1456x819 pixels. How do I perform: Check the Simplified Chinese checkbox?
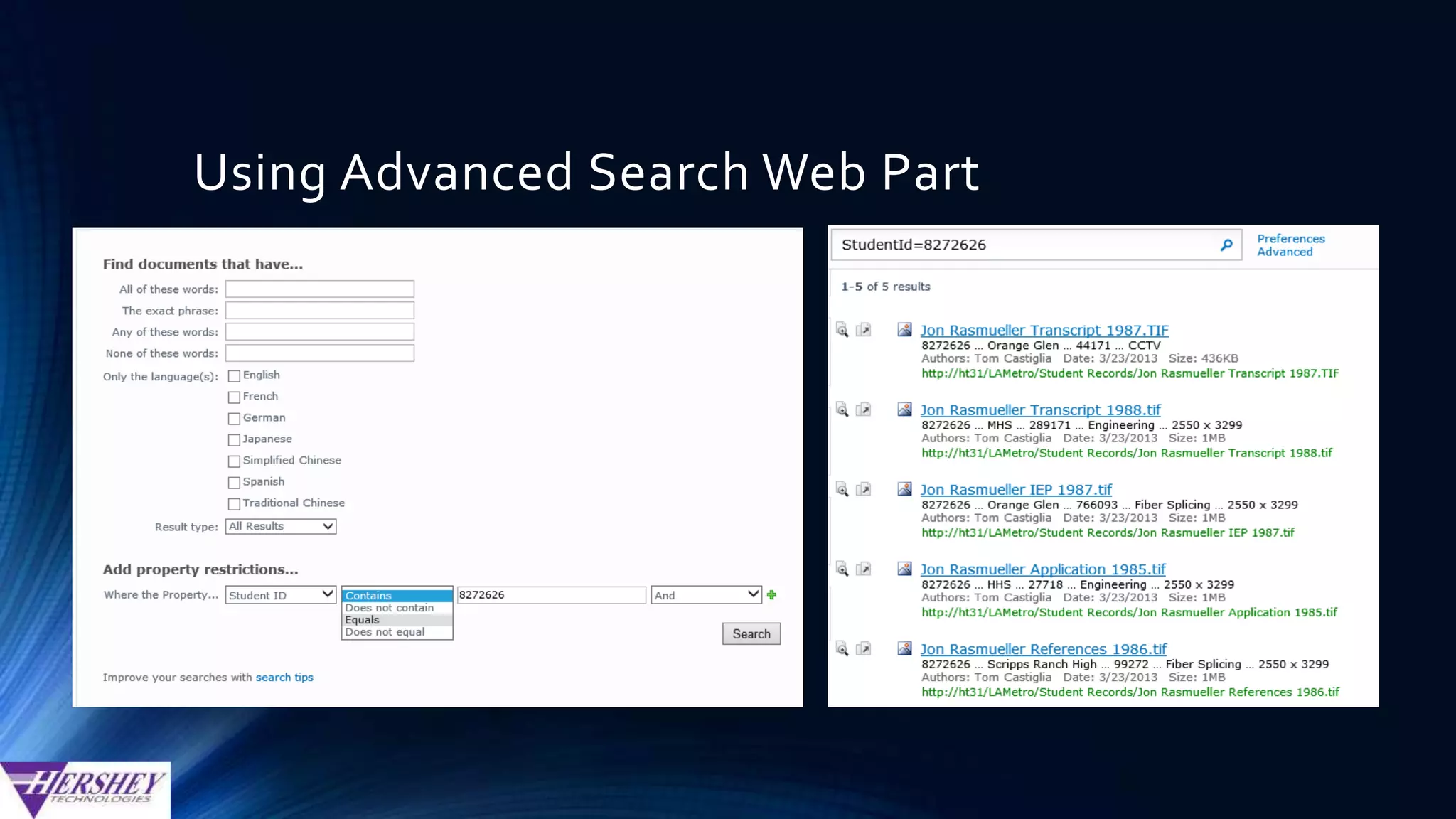point(234,461)
